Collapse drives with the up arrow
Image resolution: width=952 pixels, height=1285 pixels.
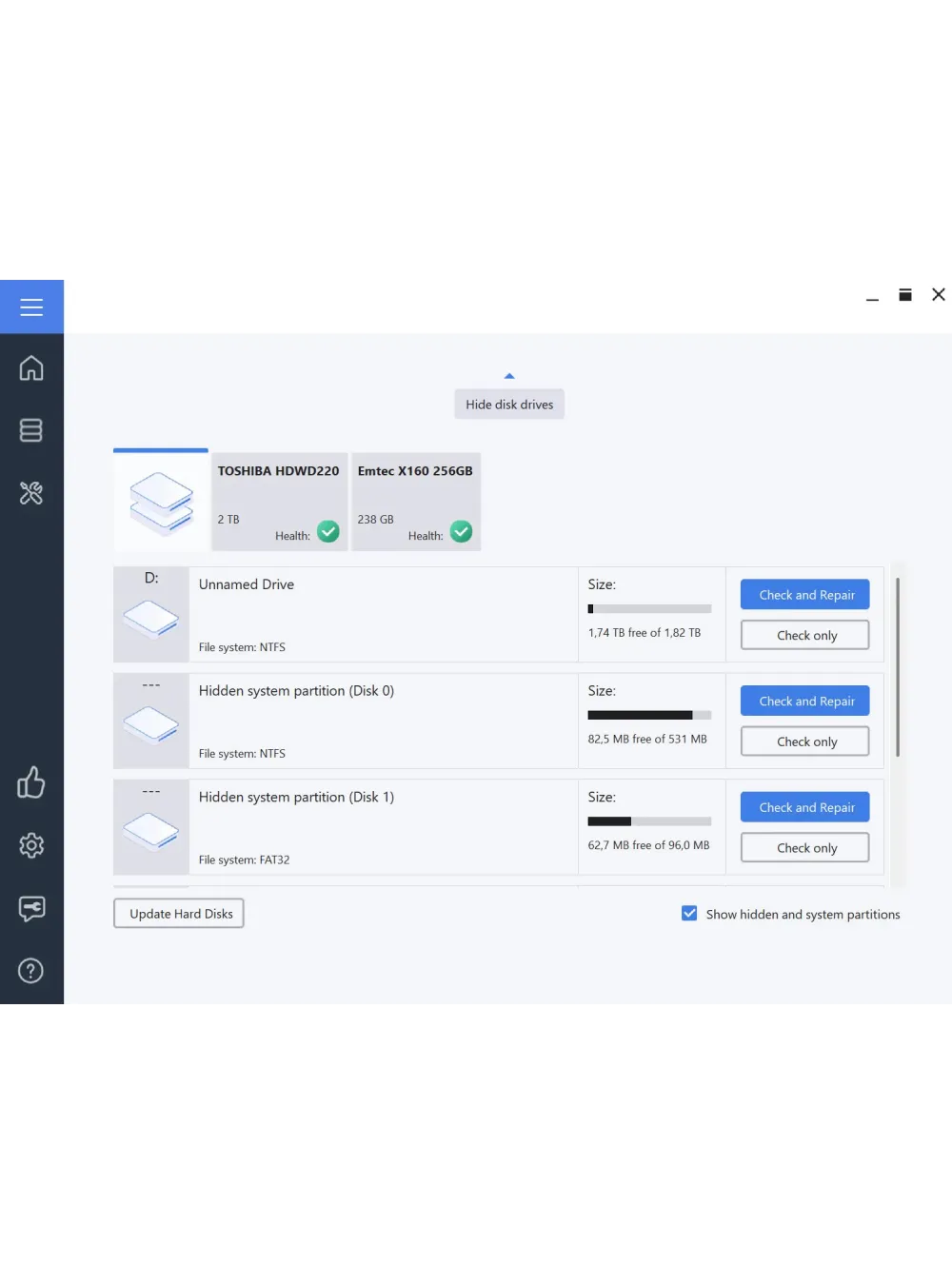(509, 376)
